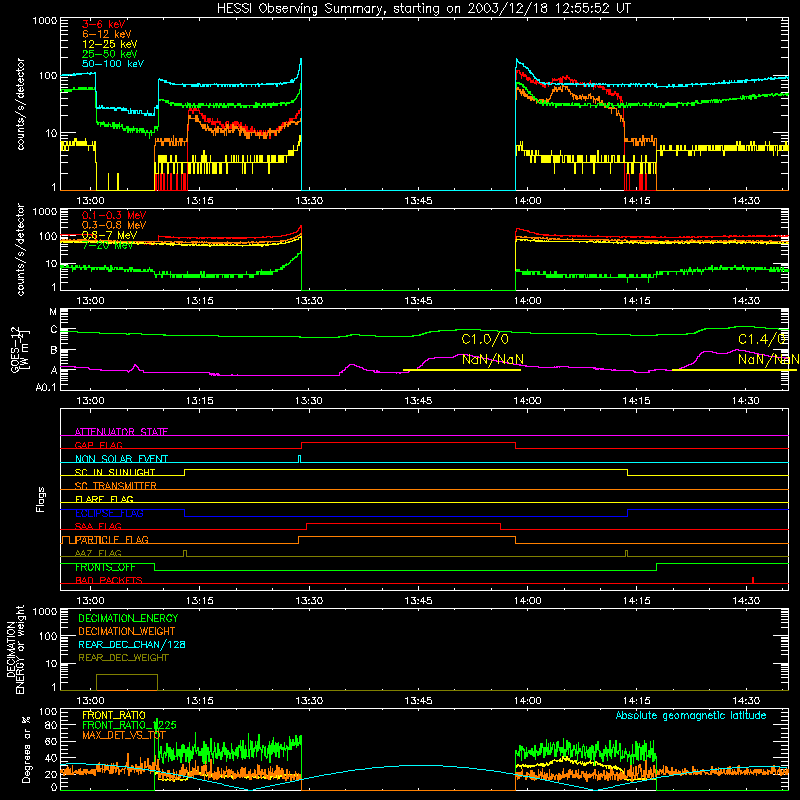Click the red bad packets spike marker
Image resolution: width=800 pixels, height=800 pixels.
click(x=753, y=580)
